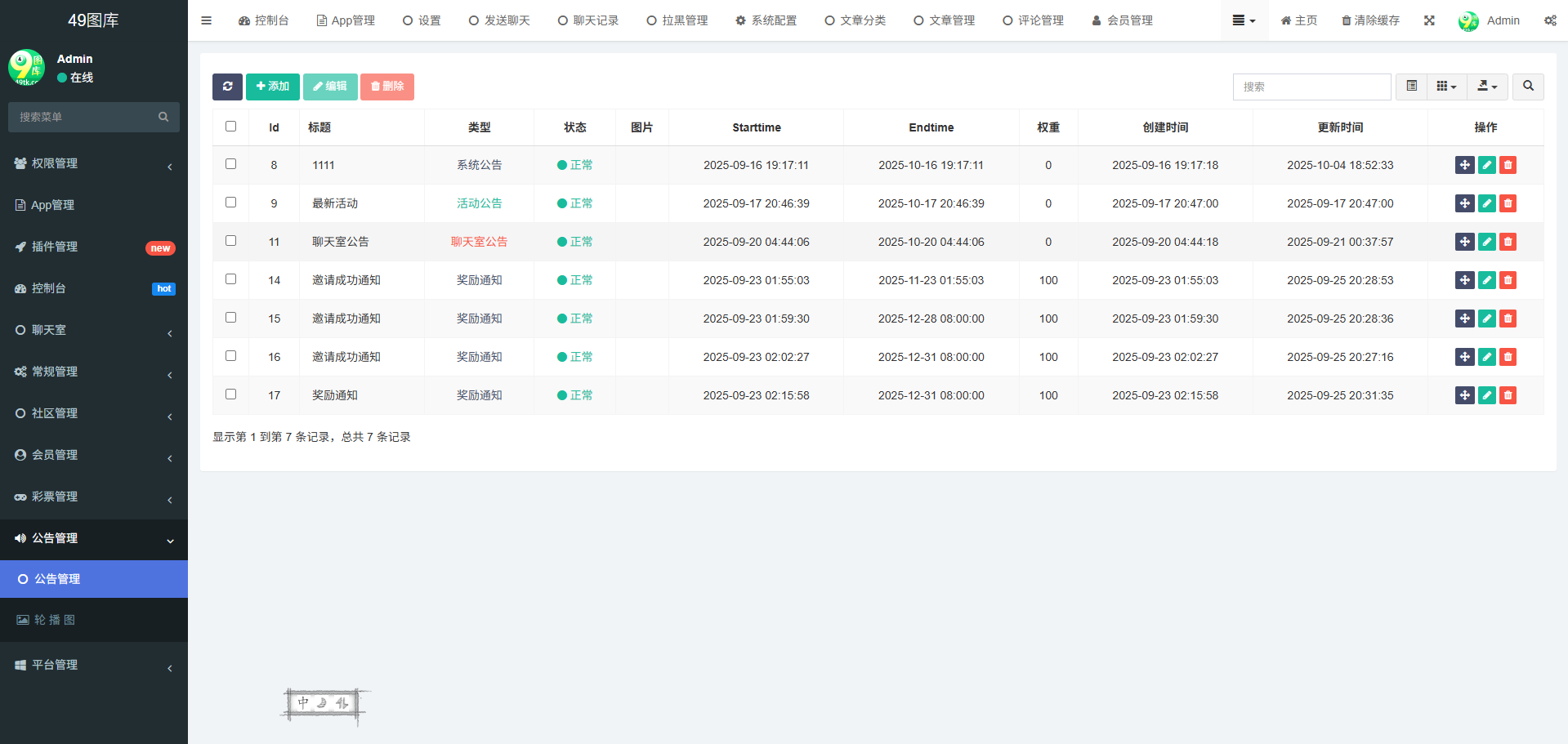Open the export data dropdown
The width and height of the screenshot is (1568, 744).
[x=1487, y=87]
